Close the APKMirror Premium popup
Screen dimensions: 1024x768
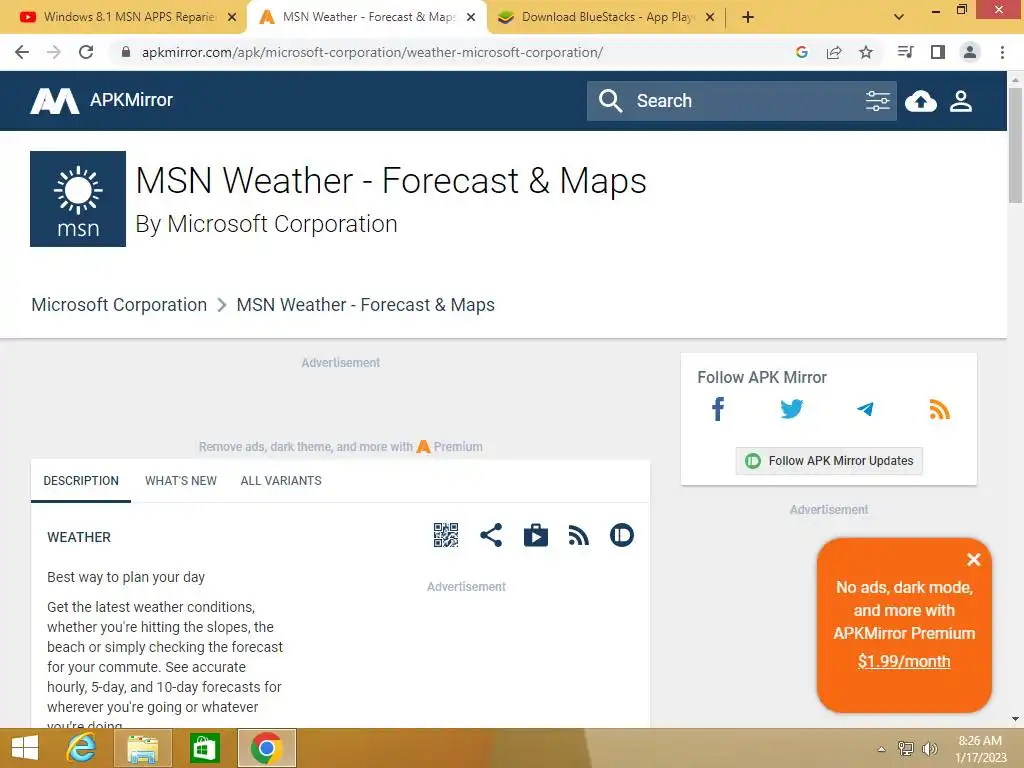tap(974, 559)
